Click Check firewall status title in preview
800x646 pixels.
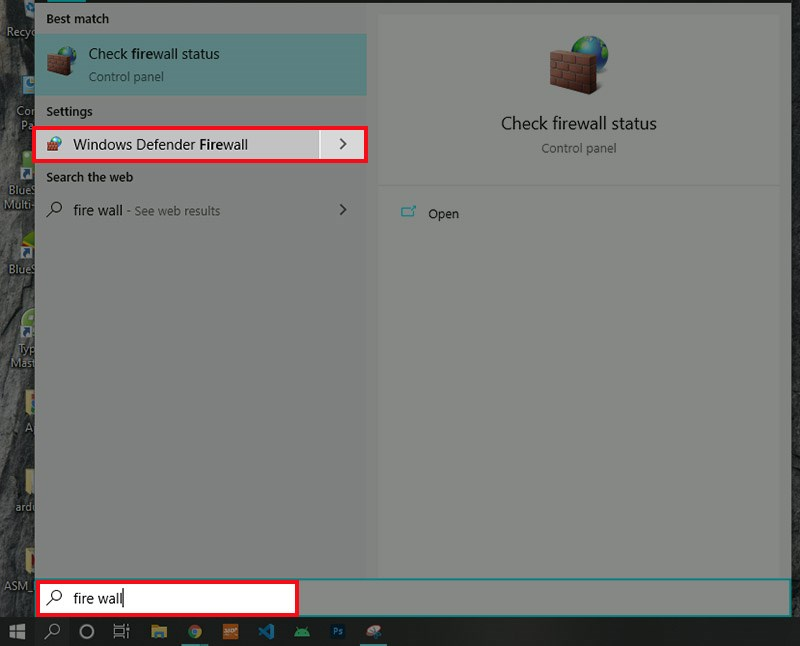click(x=579, y=123)
